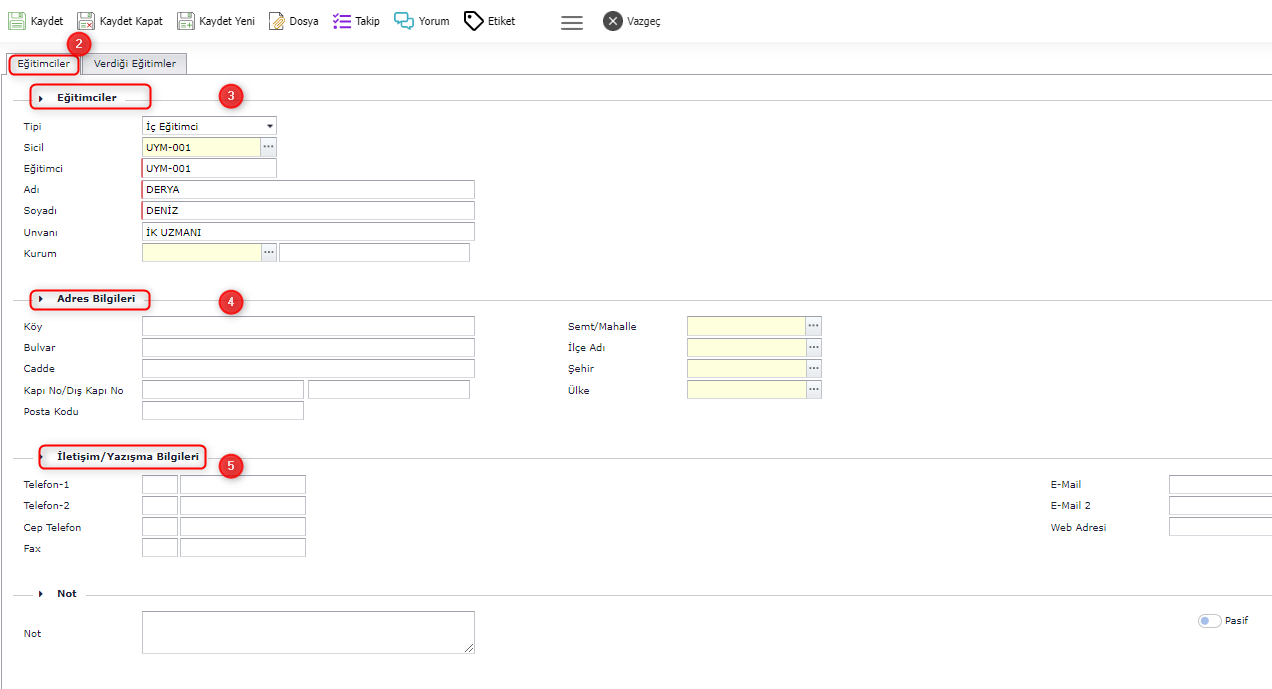The width and height of the screenshot is (1272, 689).
Task: Click the Etiket label
Action: click(x=502, y=21)
